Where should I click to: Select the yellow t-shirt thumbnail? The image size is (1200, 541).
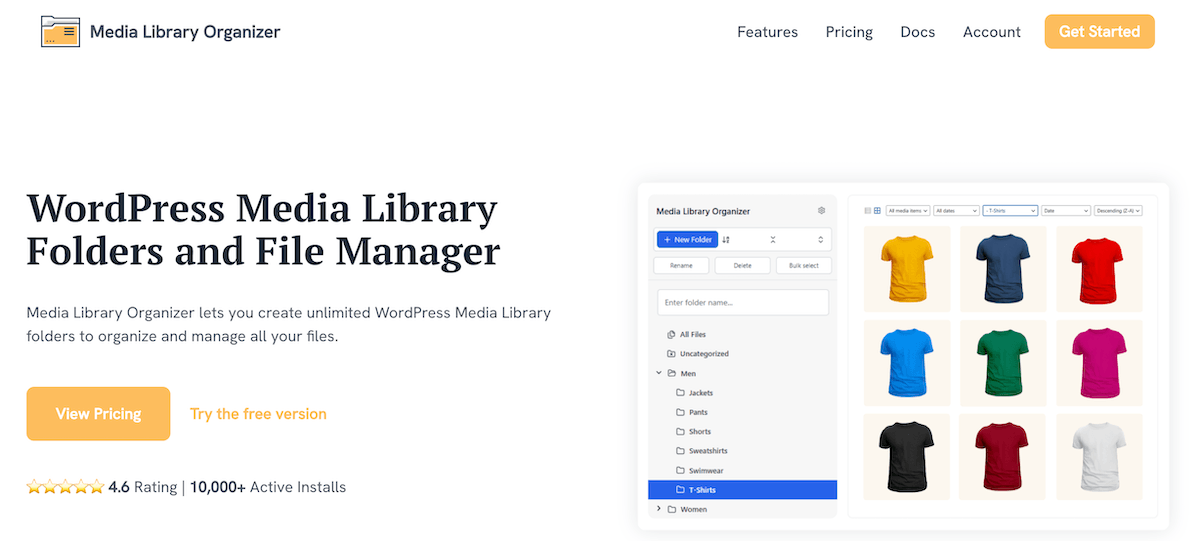(907, 268)
